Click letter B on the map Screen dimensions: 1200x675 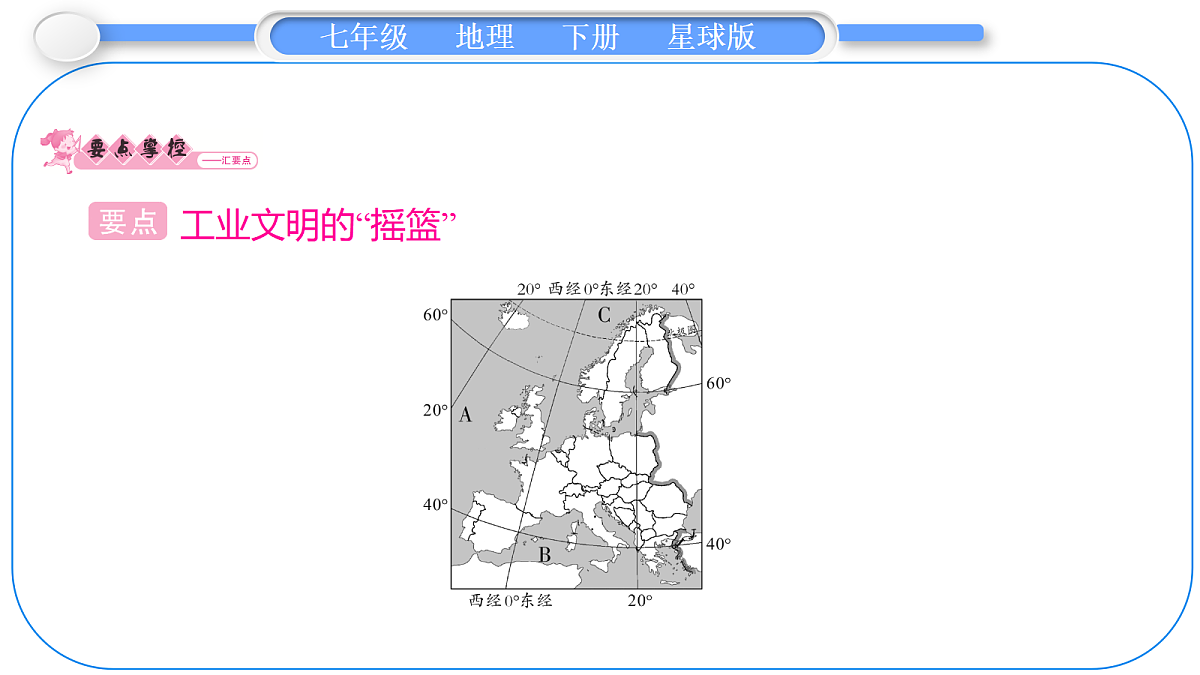[x=545, y=555]
